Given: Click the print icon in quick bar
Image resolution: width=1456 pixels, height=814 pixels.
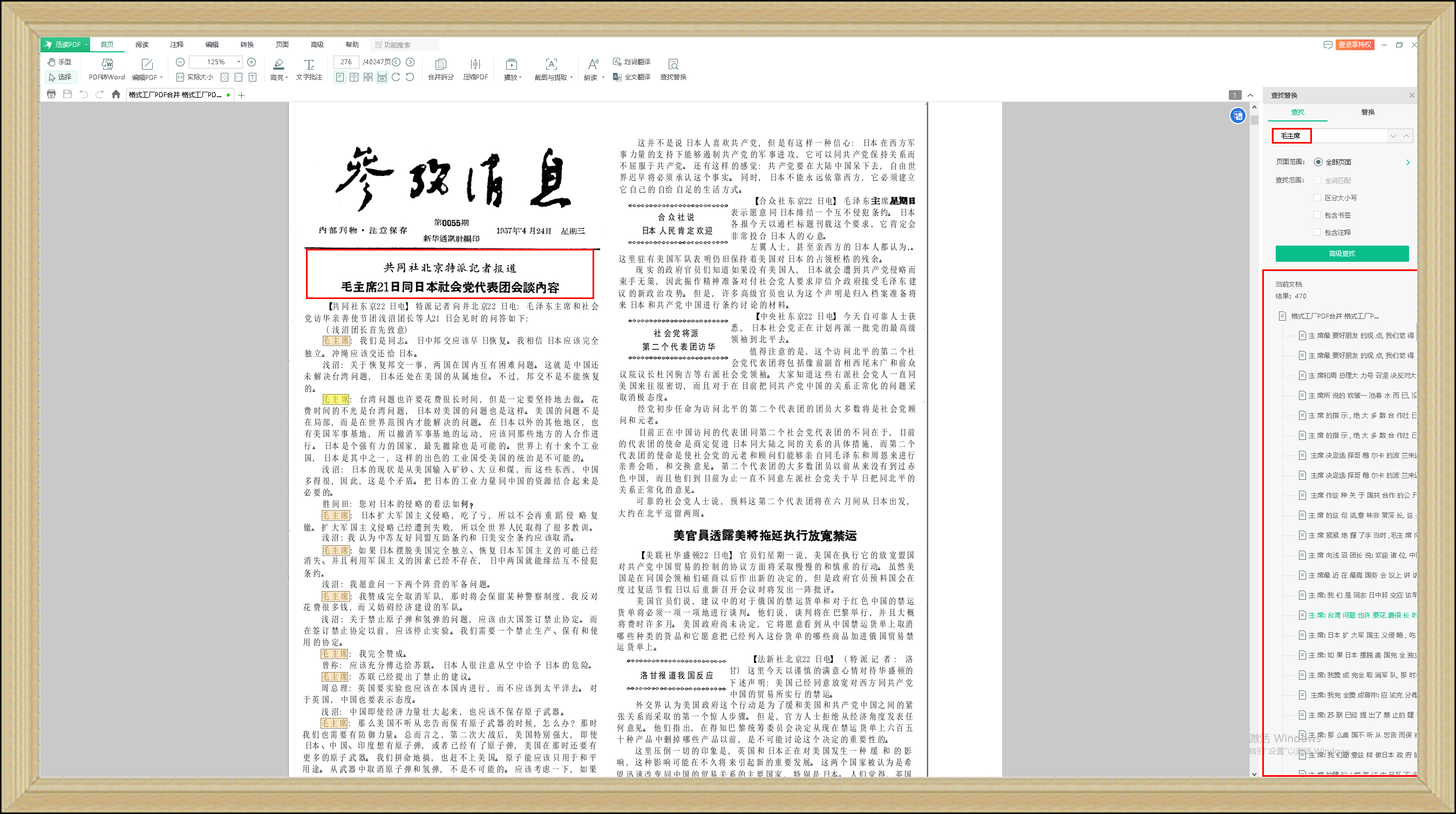Looking at the screenshot, I should [51, 94].
